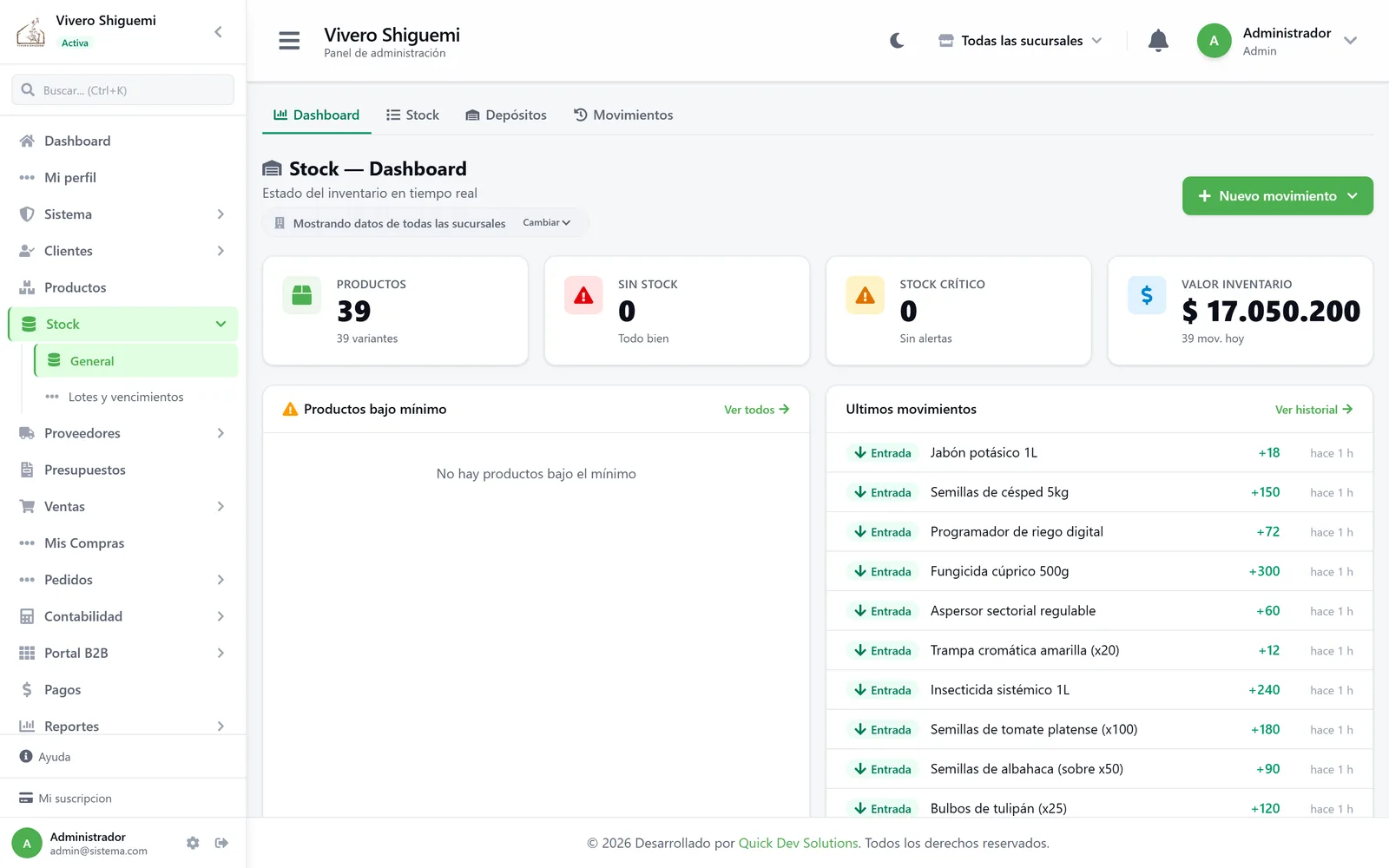The image size is (1389, 868).
Task: Expand the Proveedores submenu
Action: pos(221,433)
